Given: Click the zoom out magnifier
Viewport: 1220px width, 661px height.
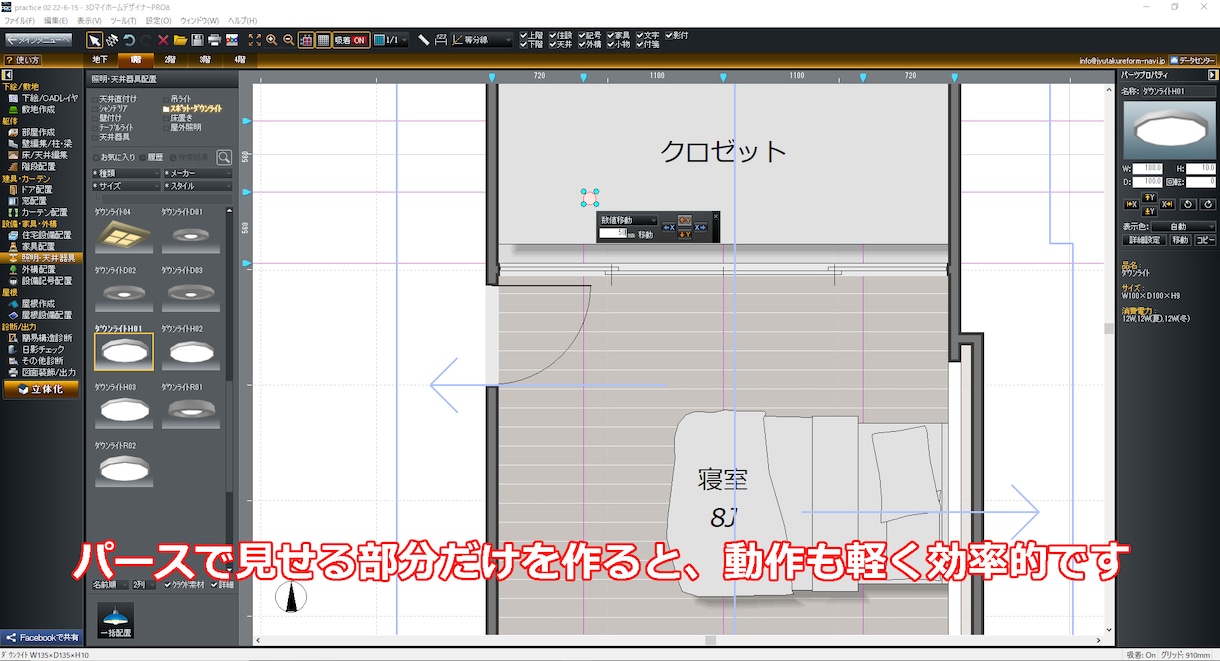Looking at the screenshot, I should pos(288,40).
